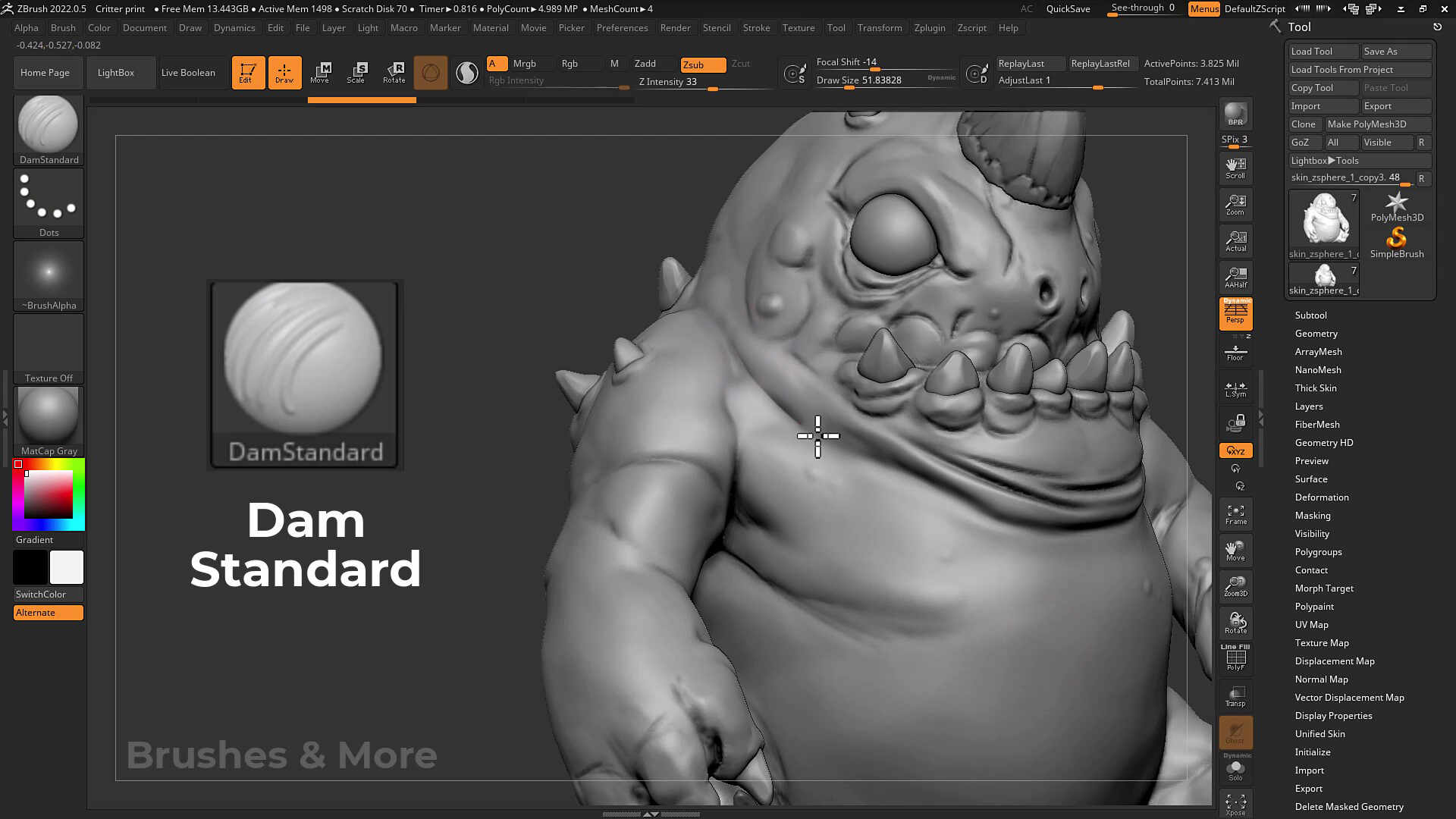Select the SimpleBrush tool icon

click(x=1397, y=243)
